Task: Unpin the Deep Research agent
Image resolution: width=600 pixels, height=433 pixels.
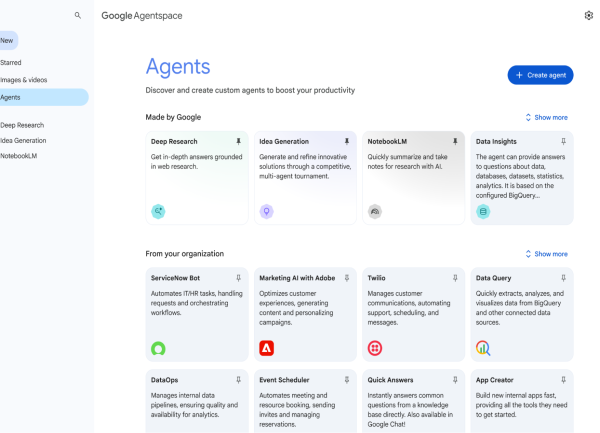Action: click(238, 142)
